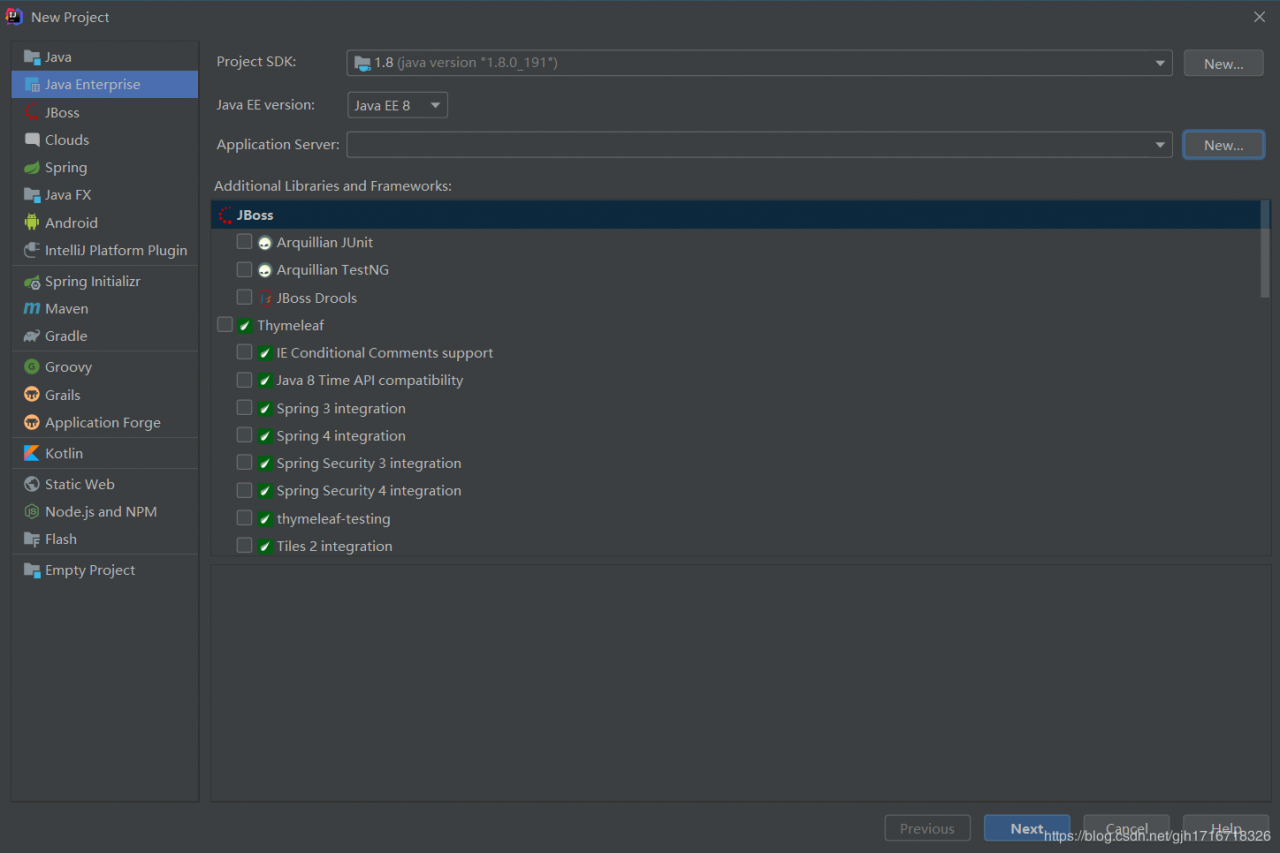Click the Spring 4 integration green check icon
The height and width of the screenshot is (853, 1280).
tap(265, 436)
